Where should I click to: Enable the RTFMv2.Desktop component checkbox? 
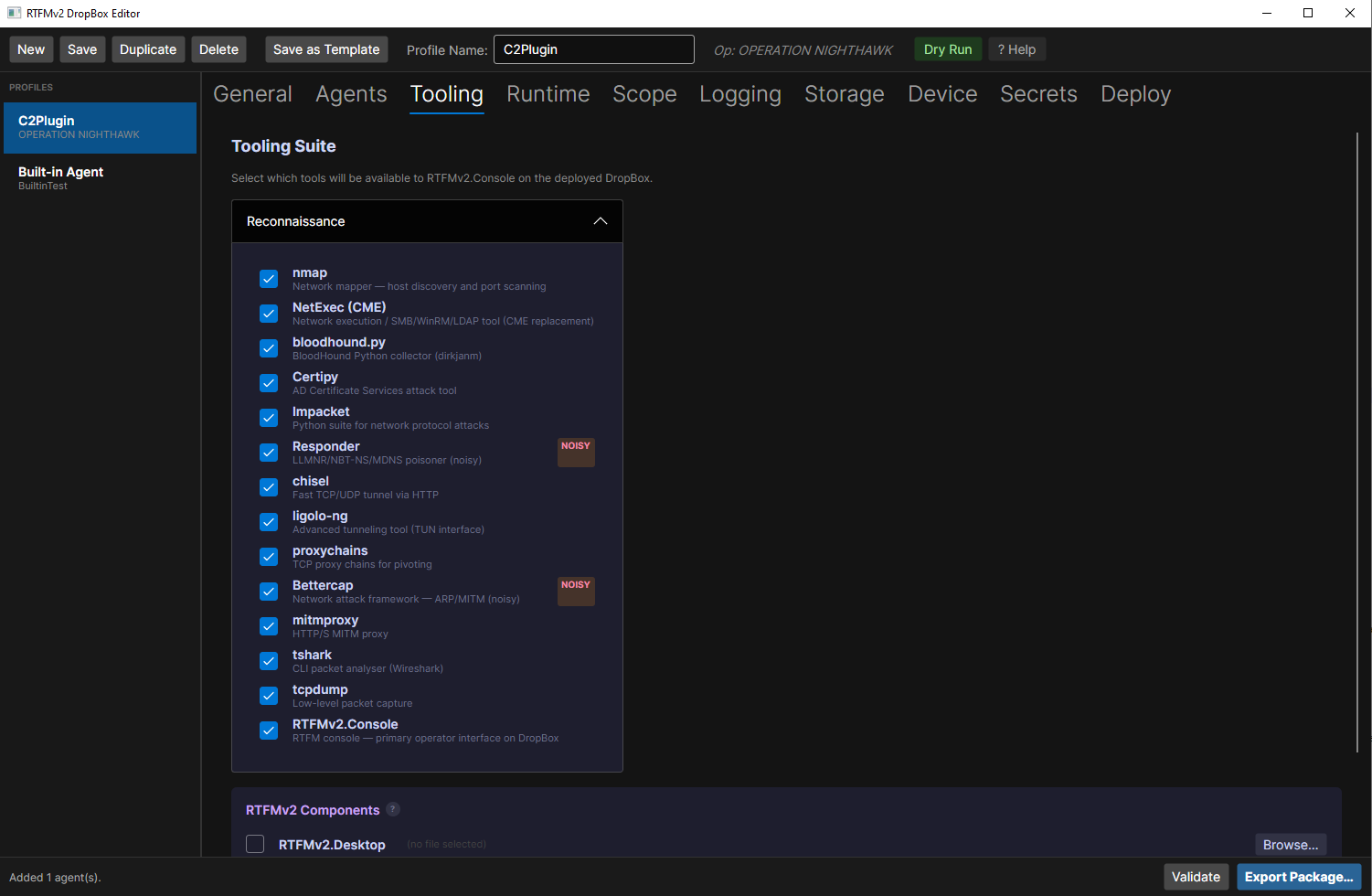tap(255, 844)
